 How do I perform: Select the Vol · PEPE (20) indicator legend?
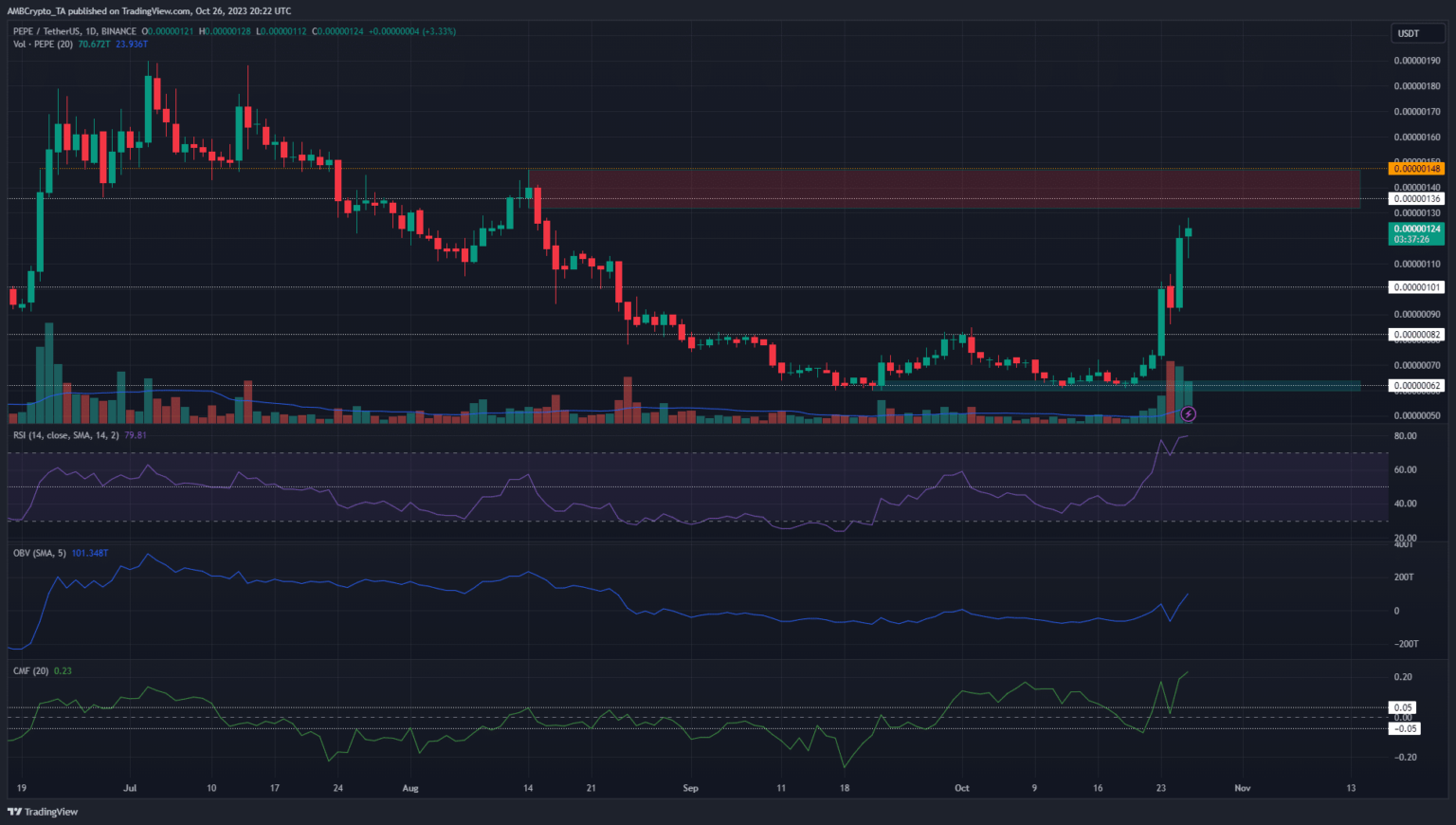click(44, 44)
